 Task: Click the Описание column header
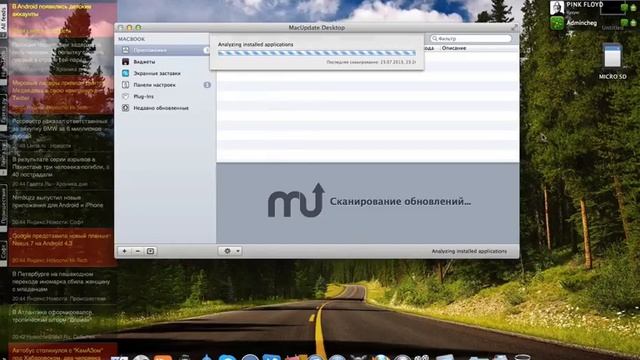(x=453, y=48)
